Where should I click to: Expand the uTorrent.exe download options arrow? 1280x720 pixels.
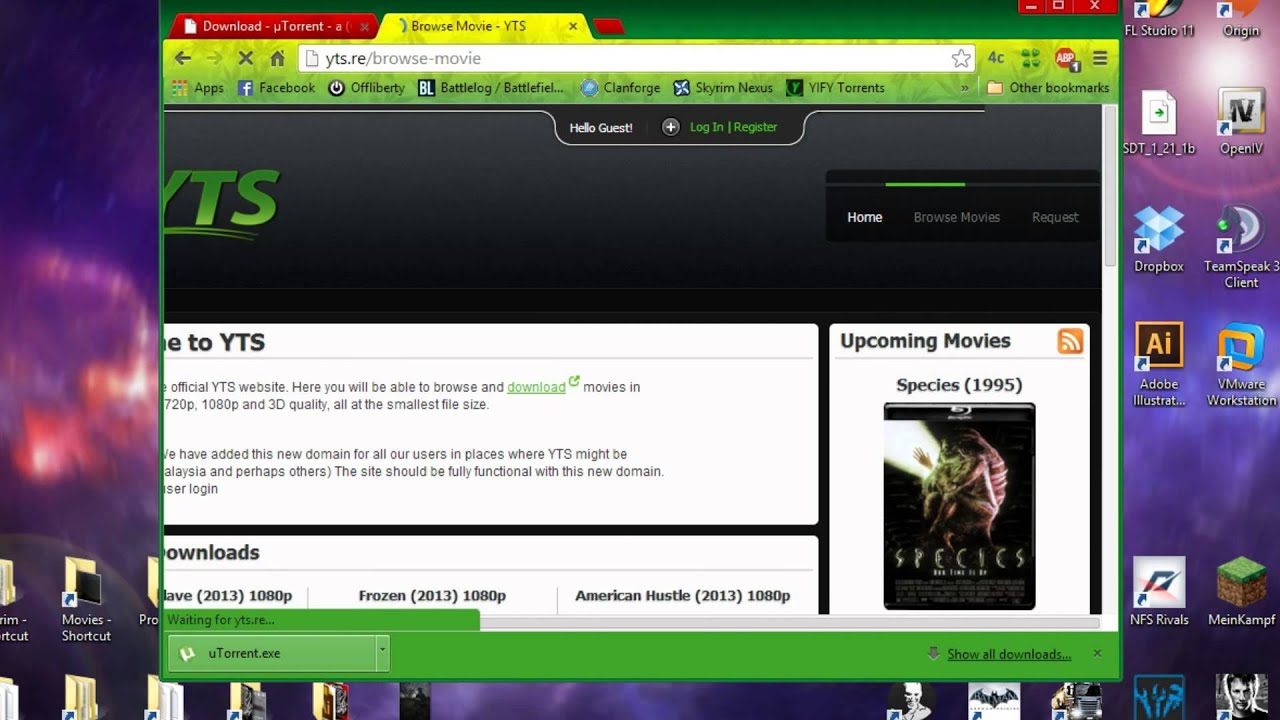[381, 653]
